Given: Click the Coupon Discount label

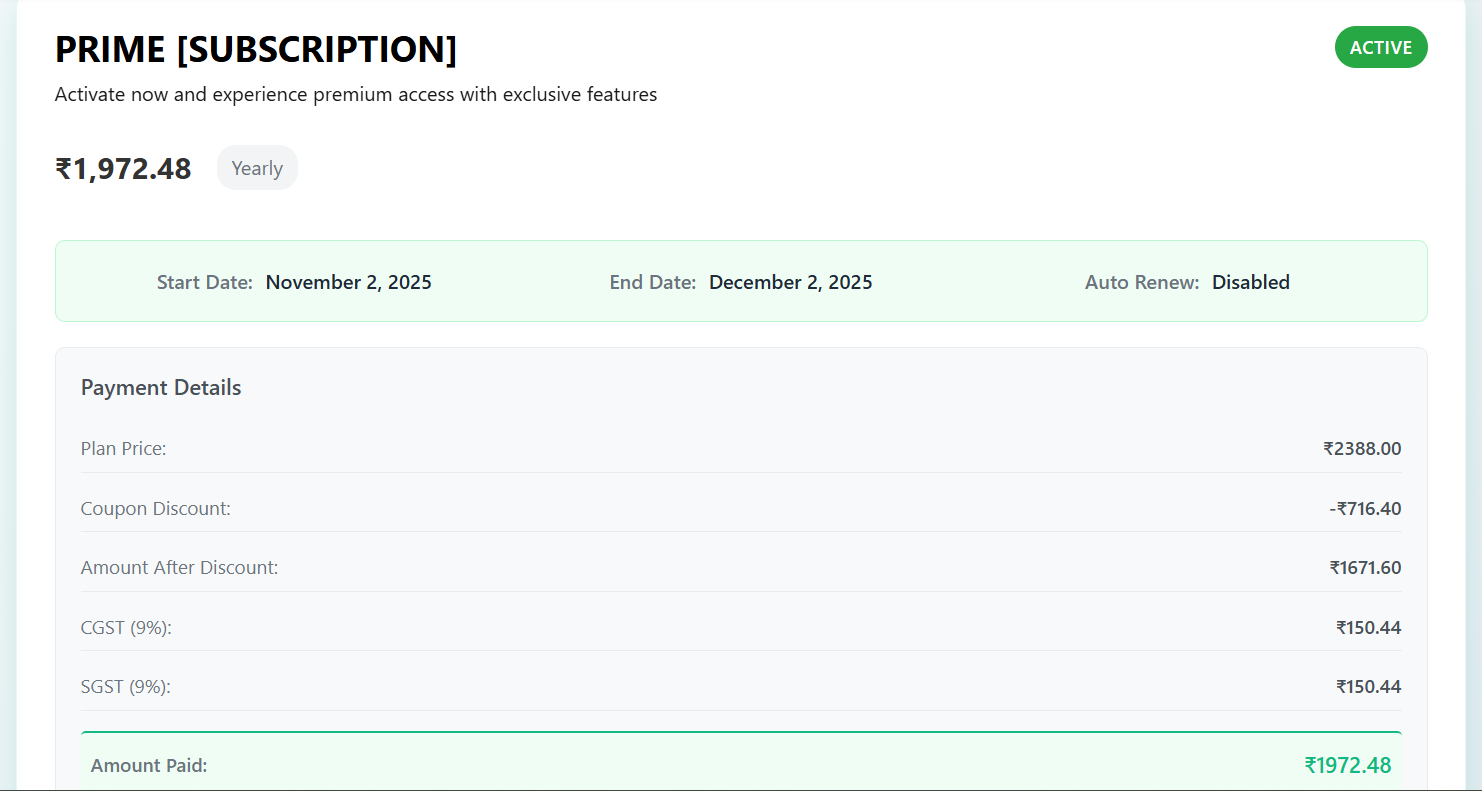Looking at the screenshot, I should point(155,508).
